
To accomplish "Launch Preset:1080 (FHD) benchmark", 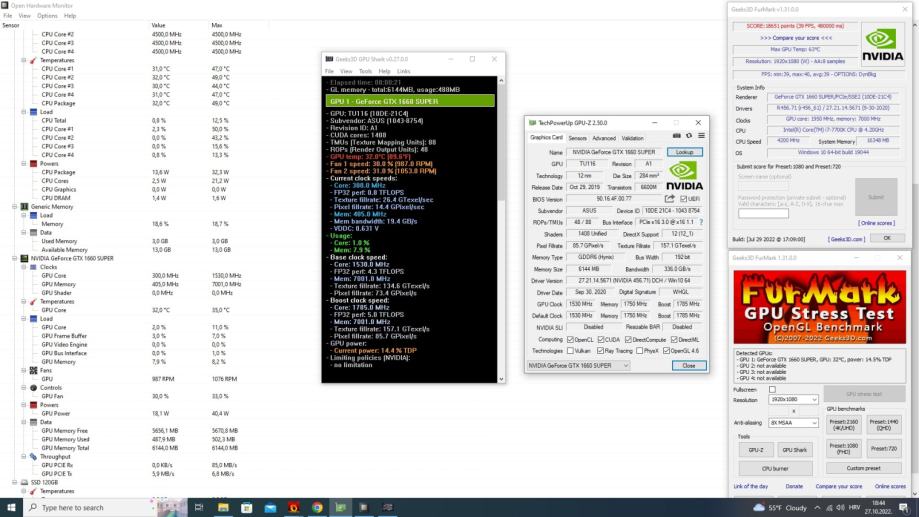I will coord(843,448).
